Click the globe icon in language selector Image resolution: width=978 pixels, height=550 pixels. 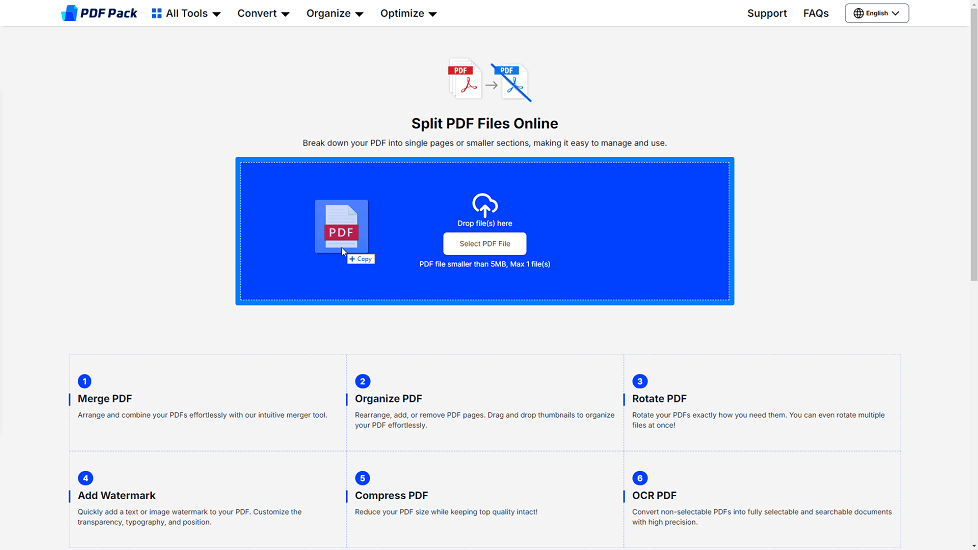click(x=858, y=14)
